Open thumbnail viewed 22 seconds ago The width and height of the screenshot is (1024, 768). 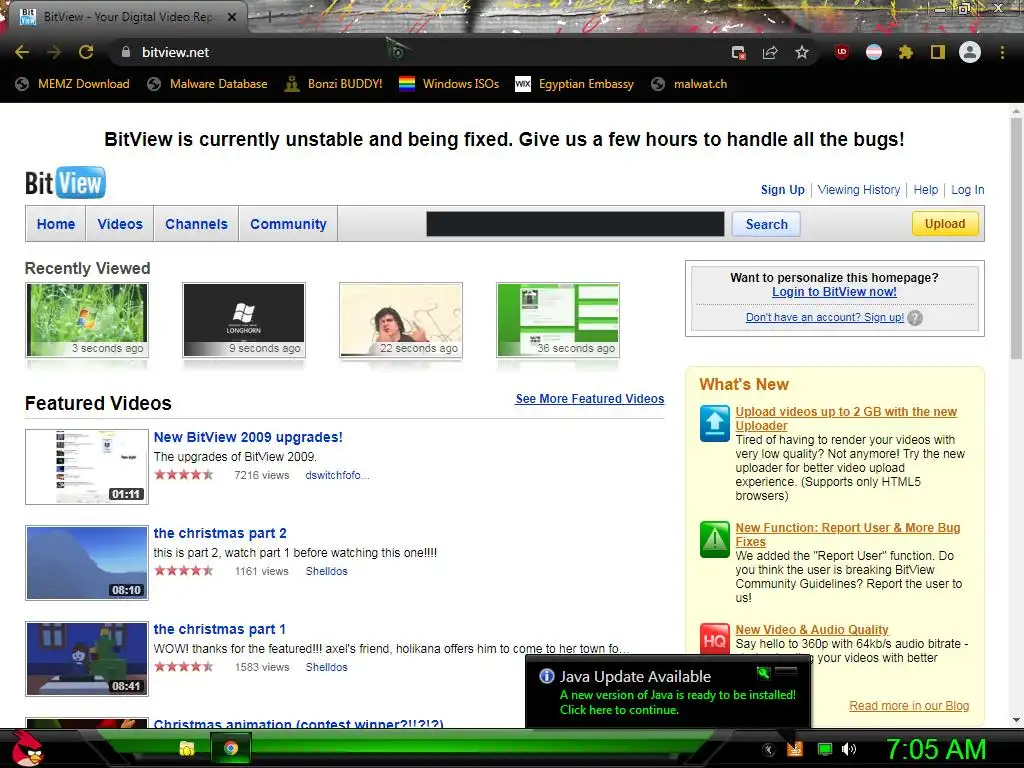coord(401,320)
